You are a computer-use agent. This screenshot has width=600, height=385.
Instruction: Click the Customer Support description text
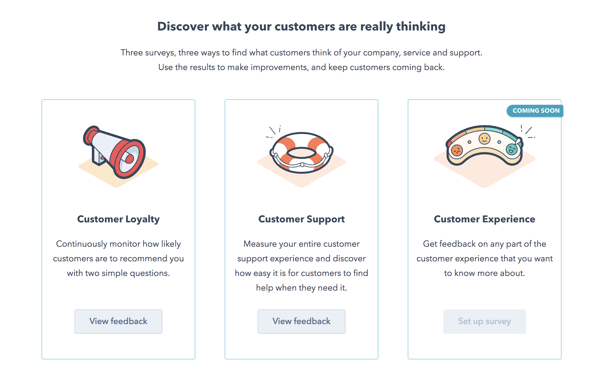pyautogui.click(x=302, y=266)
